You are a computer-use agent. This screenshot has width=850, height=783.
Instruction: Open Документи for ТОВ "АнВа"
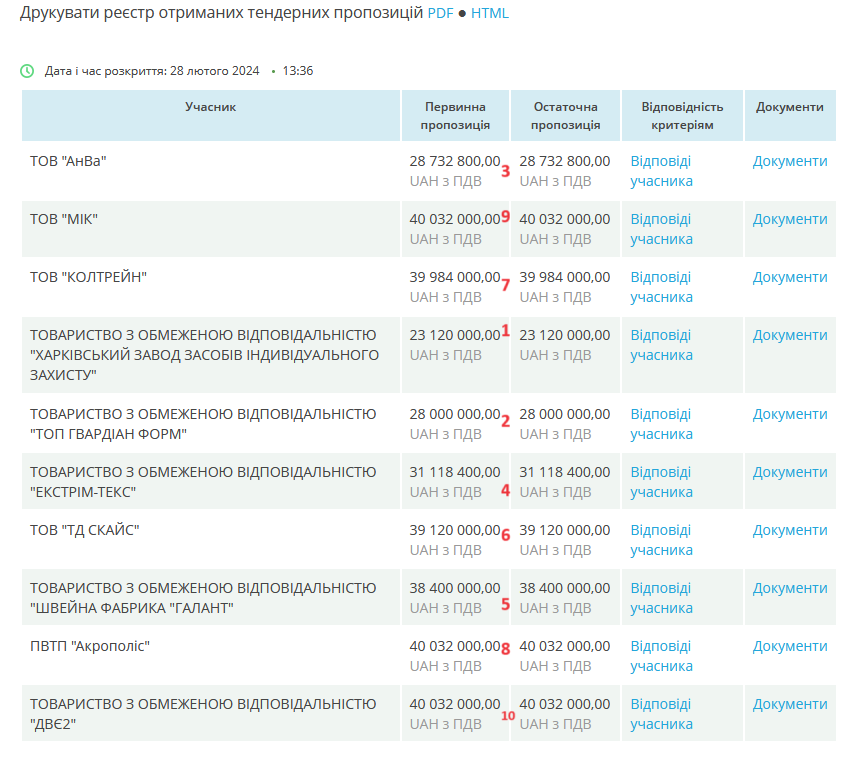tap(790, 161)
